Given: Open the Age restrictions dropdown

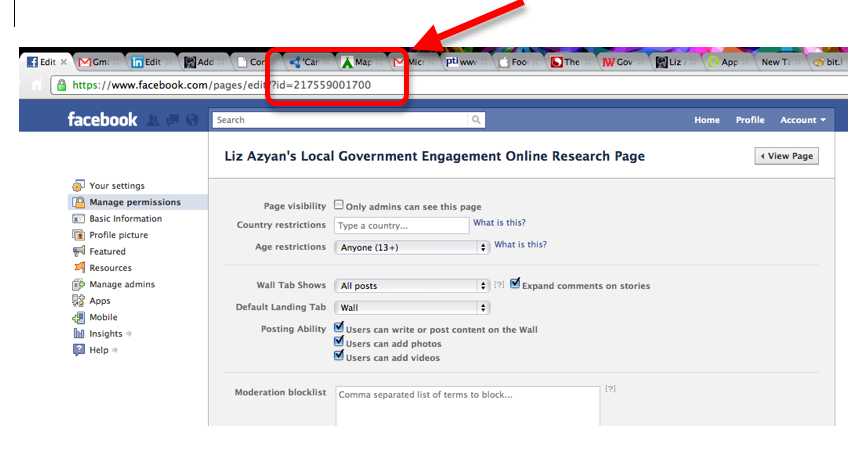Looking at the screenshot, I should (411, 247).
